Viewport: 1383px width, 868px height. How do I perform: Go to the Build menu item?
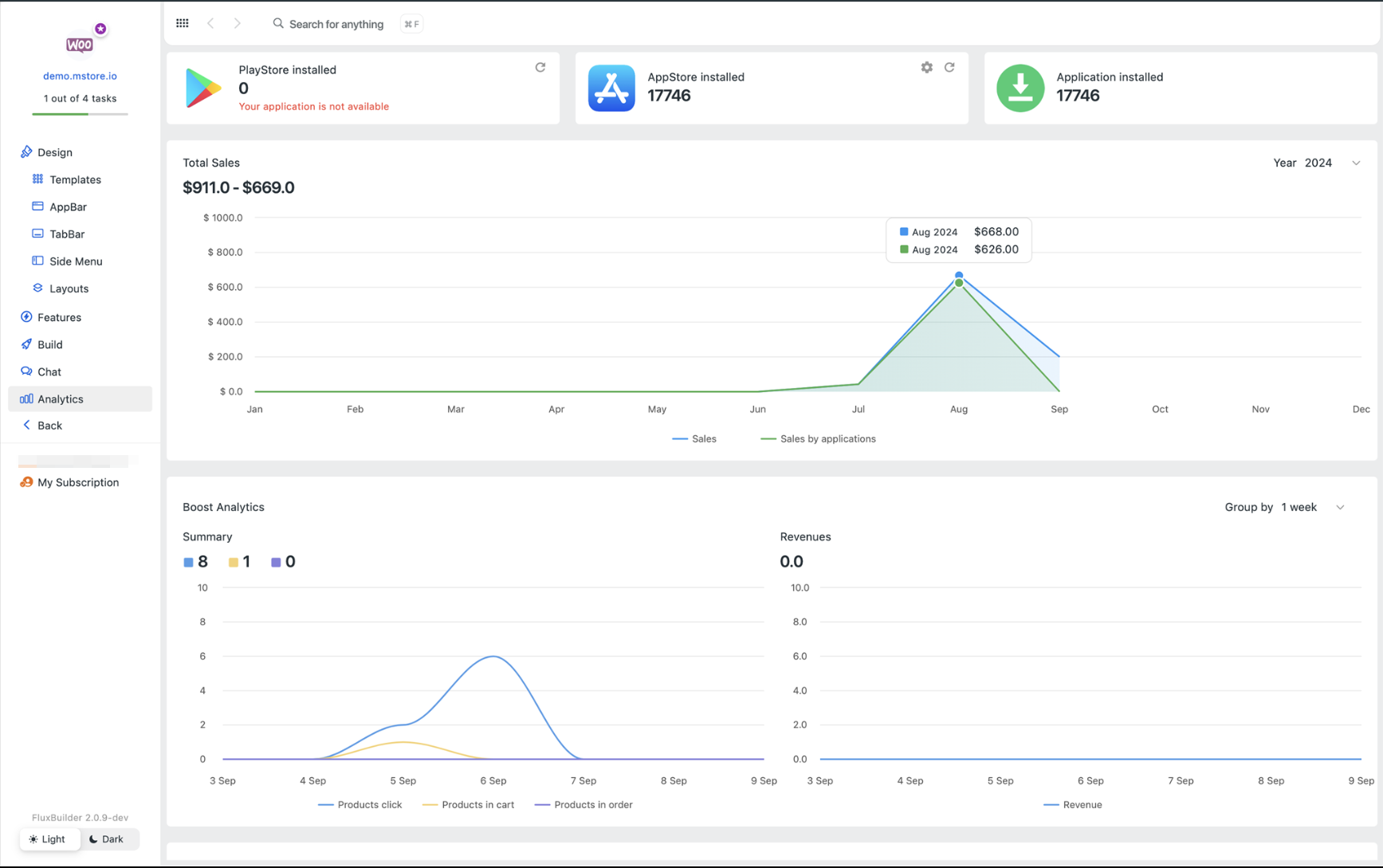(x=49, y=344)
